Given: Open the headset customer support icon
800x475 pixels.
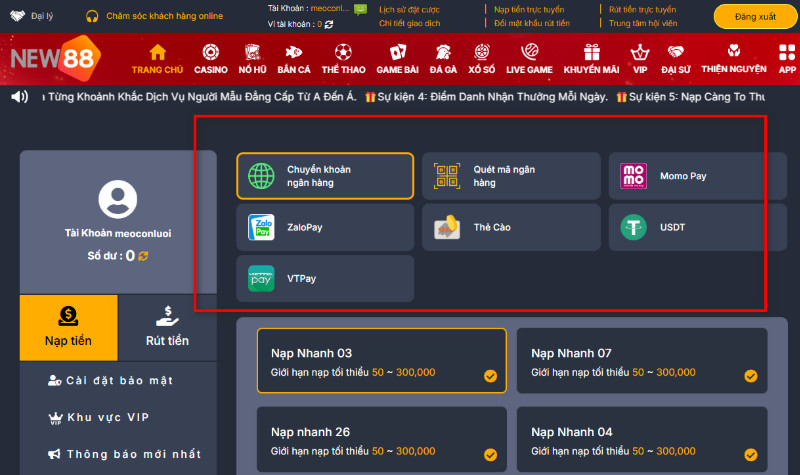Looking at the screenshot, I should coord(92,16).
